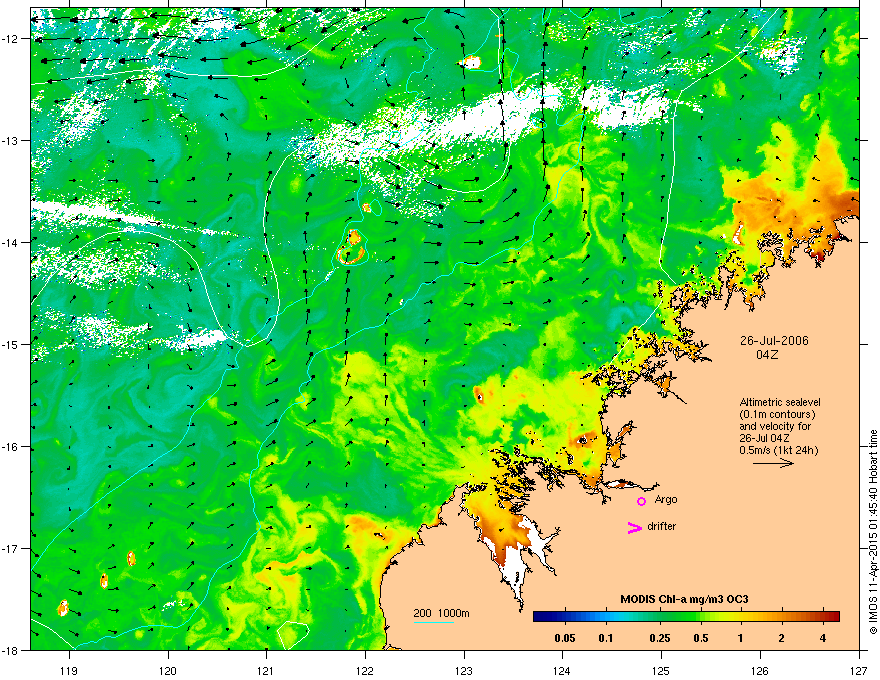Click longitude axis label '125'
Image resolution: width=880 pixels, height=680 pixels.
click(662, 670)
